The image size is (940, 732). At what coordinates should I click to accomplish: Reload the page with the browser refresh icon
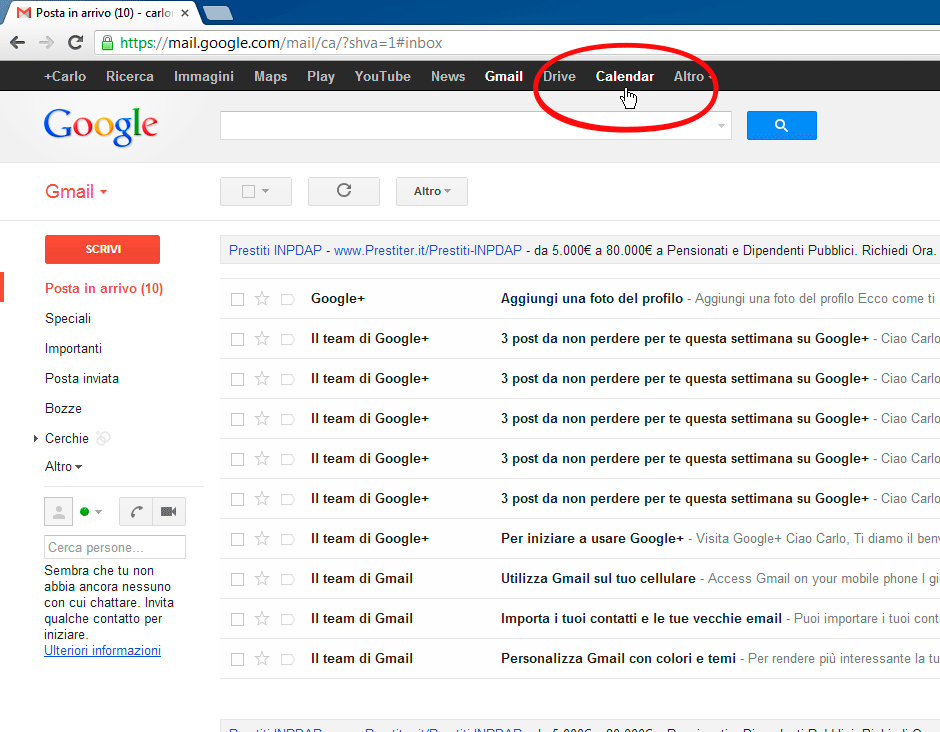(76, 43)
